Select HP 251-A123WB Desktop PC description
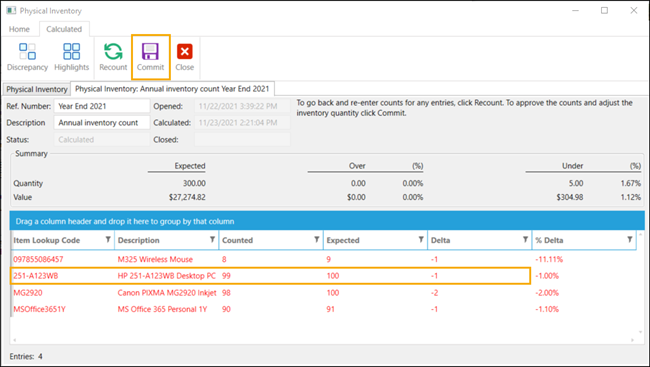Screen dimensions: 650x367 (167, 276)
